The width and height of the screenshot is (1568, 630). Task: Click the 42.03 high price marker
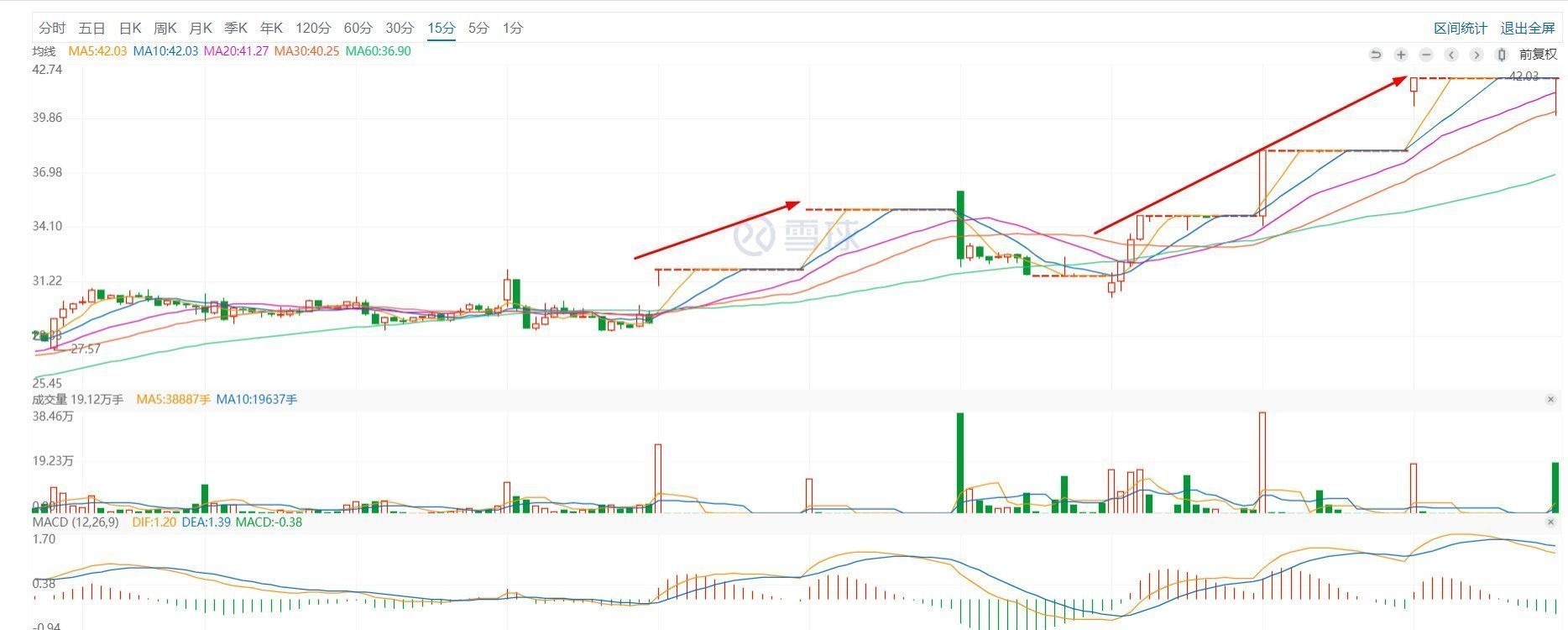click(x=1524, y=76)
